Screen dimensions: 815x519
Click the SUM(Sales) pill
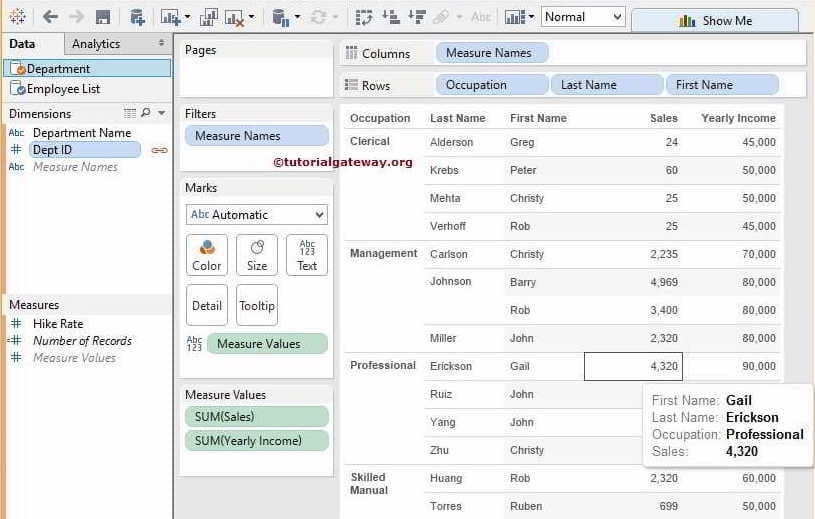click(257, 417)
